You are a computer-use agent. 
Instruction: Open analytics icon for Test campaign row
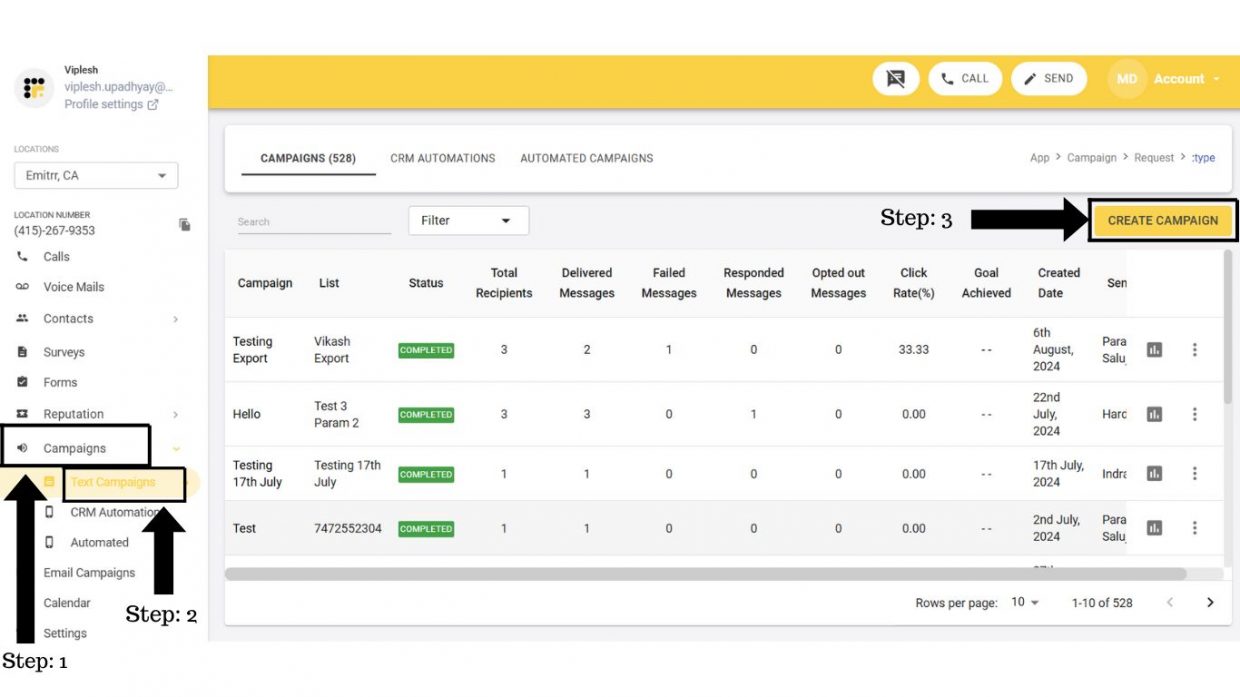click(1154, 528)
